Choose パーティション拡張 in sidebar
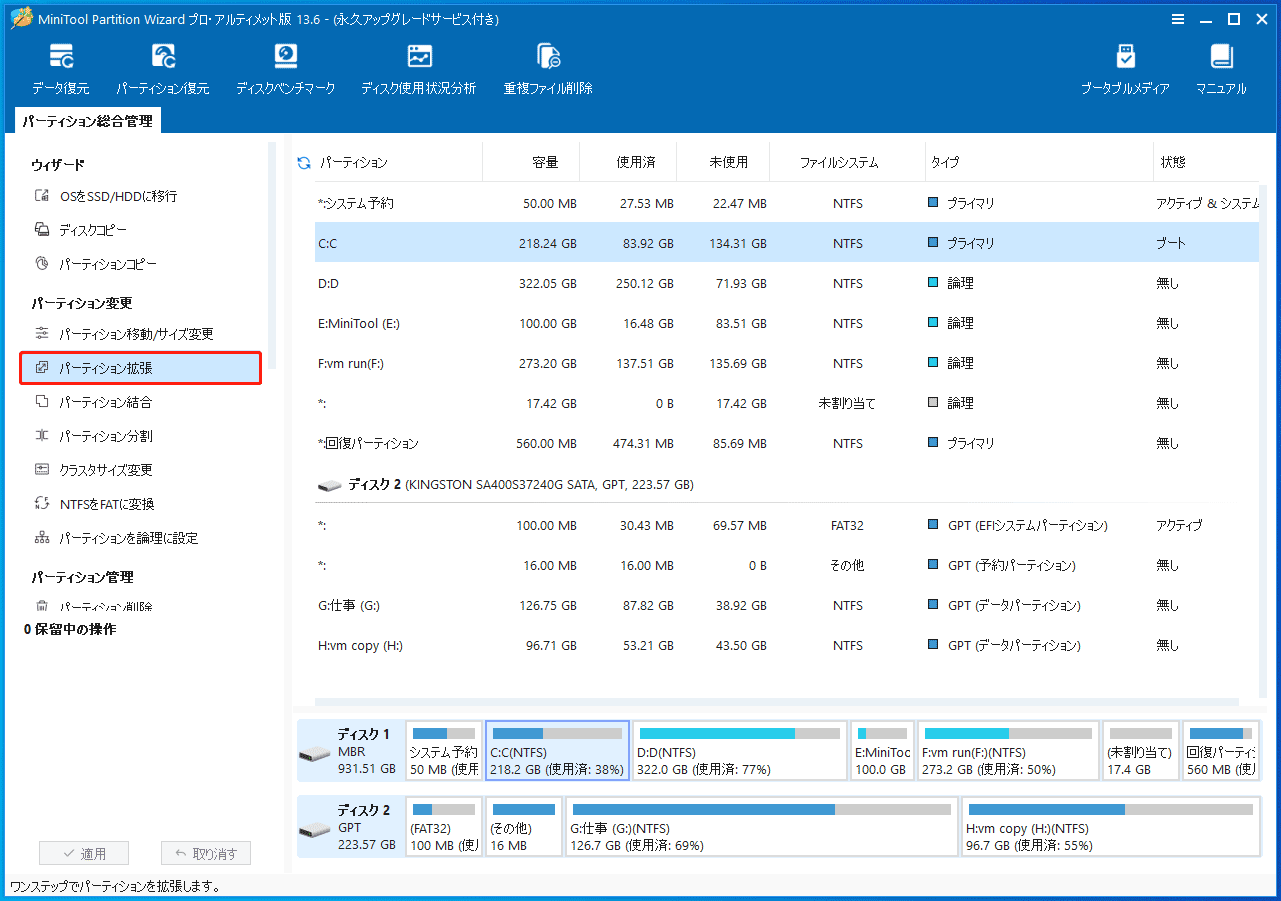Image resolution: width=1281 pixels, height=901 pixels. point(140,368)
